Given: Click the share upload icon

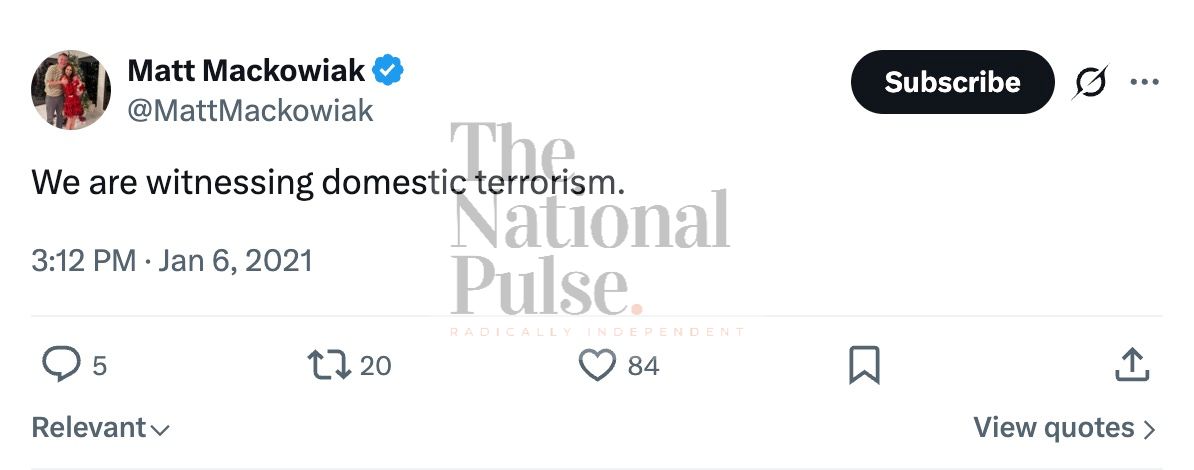Looking at the screenshot, I should coord(1131,365).
